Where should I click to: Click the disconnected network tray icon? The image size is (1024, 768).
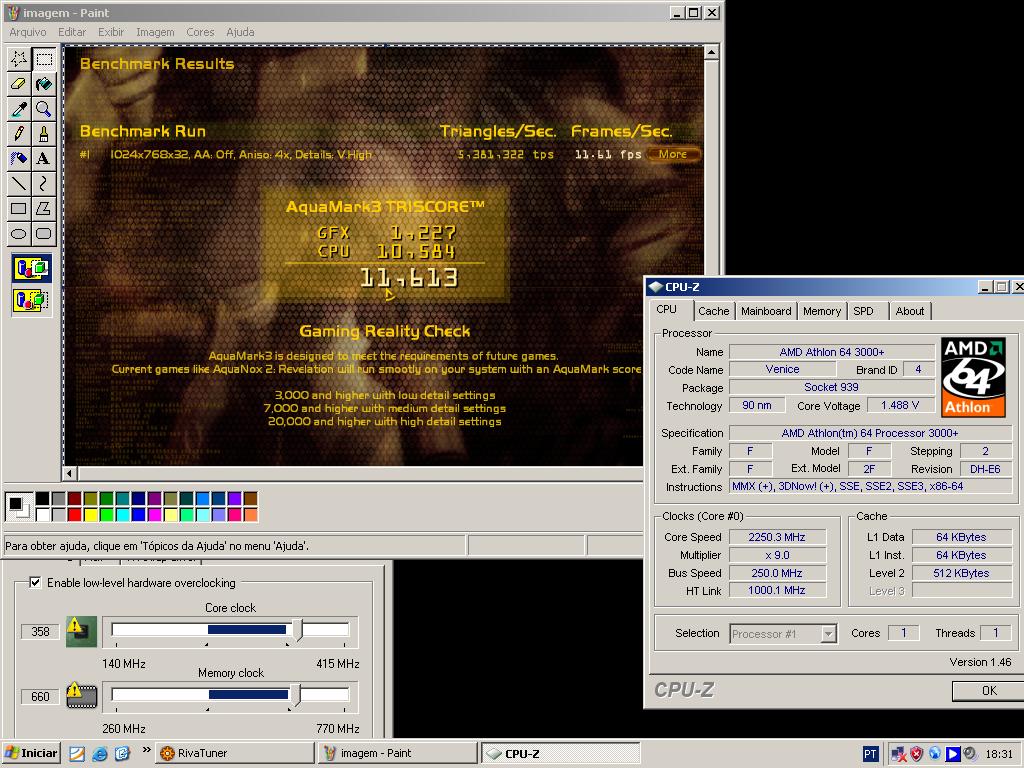(899, 754)
